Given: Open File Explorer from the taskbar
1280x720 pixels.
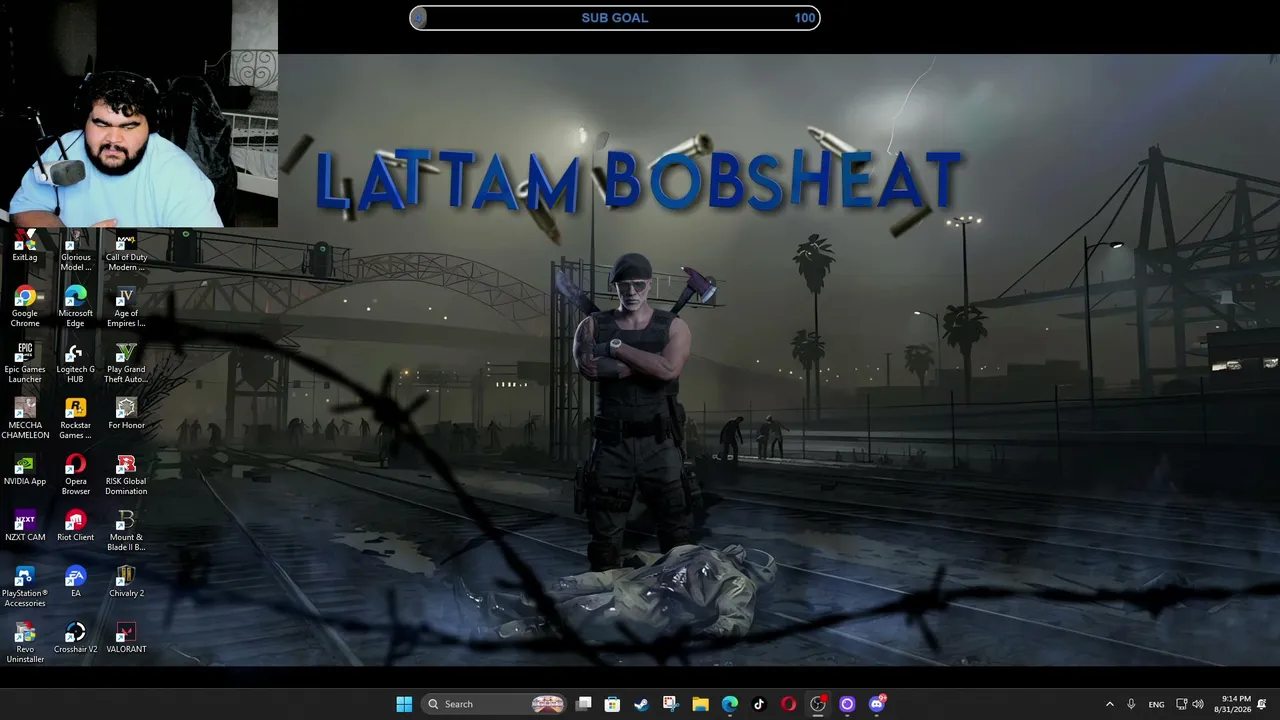Looking at the screenshot, I should pos(701,704).
